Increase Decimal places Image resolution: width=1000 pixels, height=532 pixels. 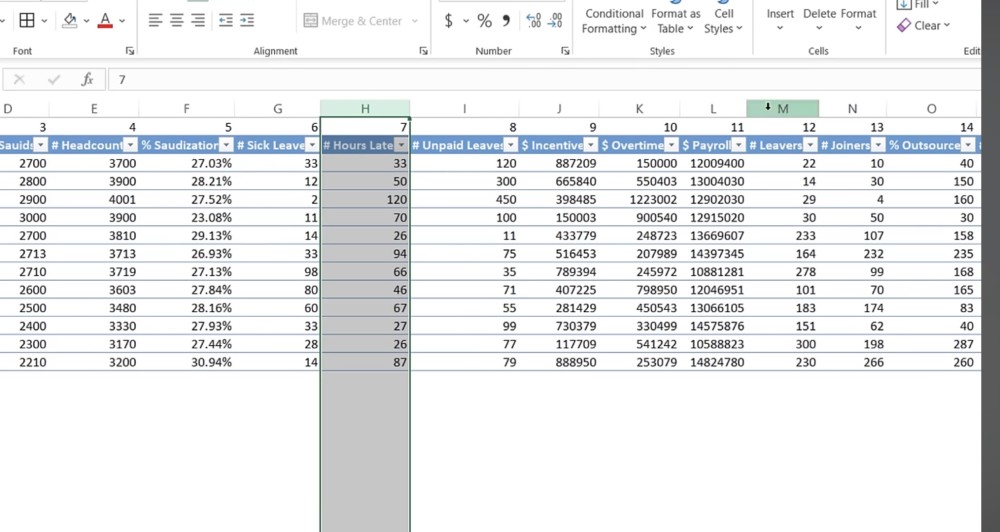[x=534, y=21]
